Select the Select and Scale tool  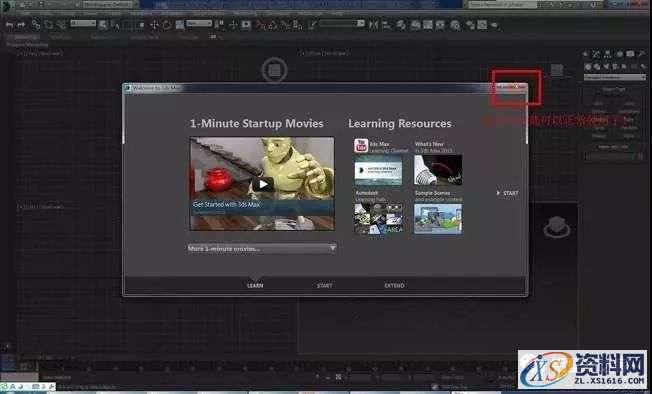pos(179,25)
